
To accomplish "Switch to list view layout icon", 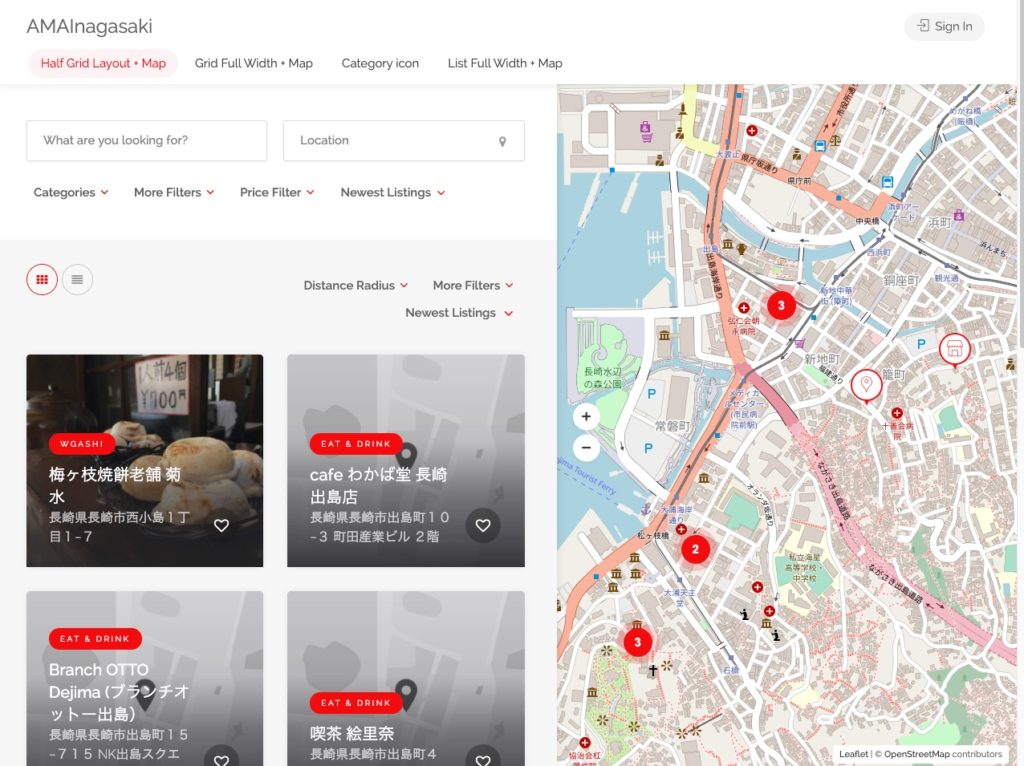I will (77, 279).
